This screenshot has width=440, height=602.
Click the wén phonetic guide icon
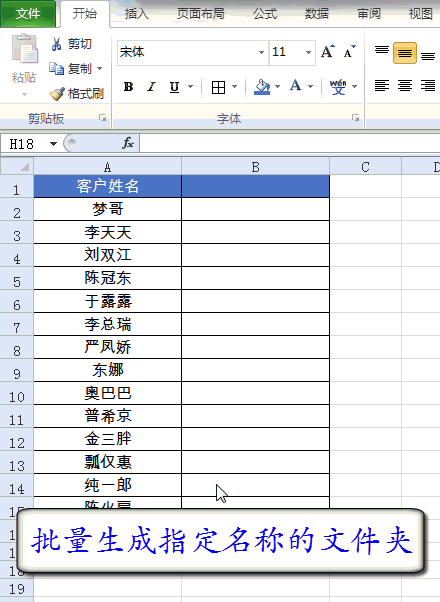pyautogui.click(x=338, y=87)
